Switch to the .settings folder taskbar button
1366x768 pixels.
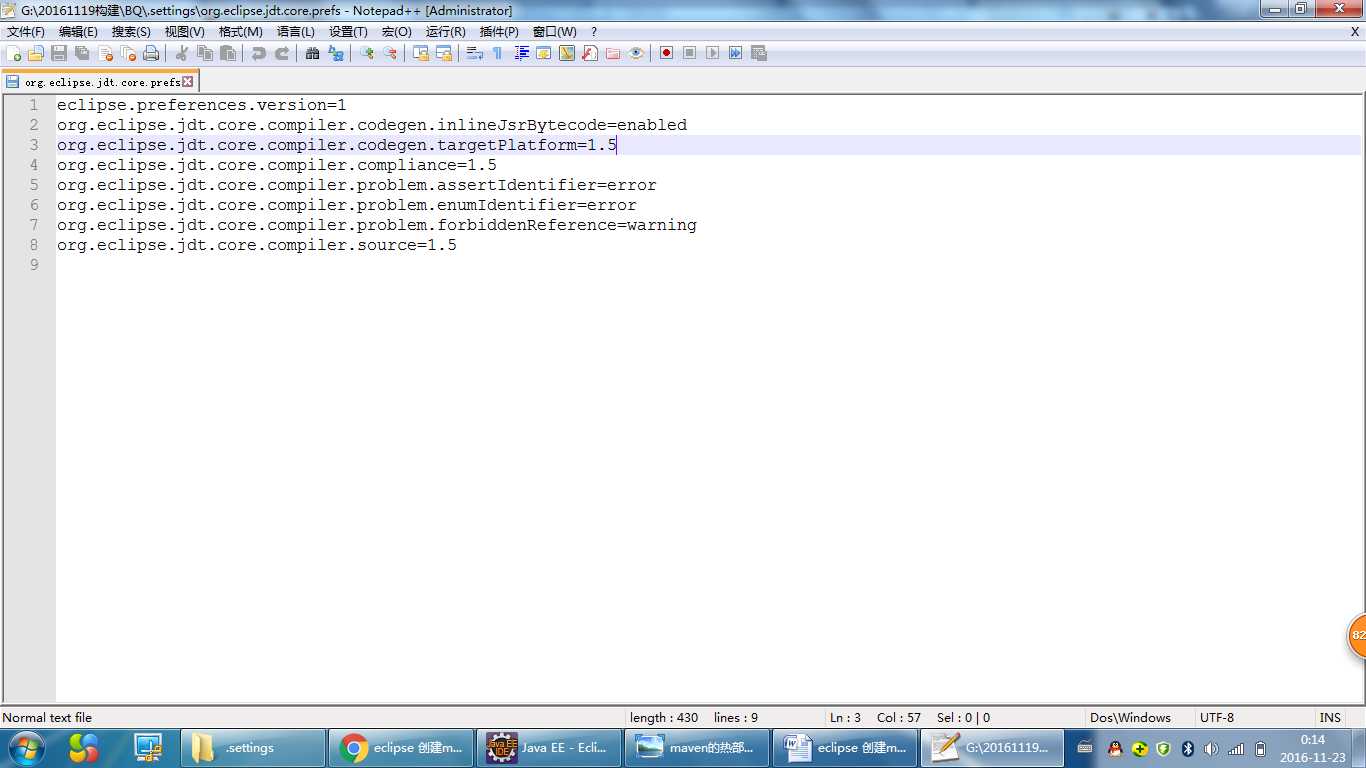[x=254, y=748]
